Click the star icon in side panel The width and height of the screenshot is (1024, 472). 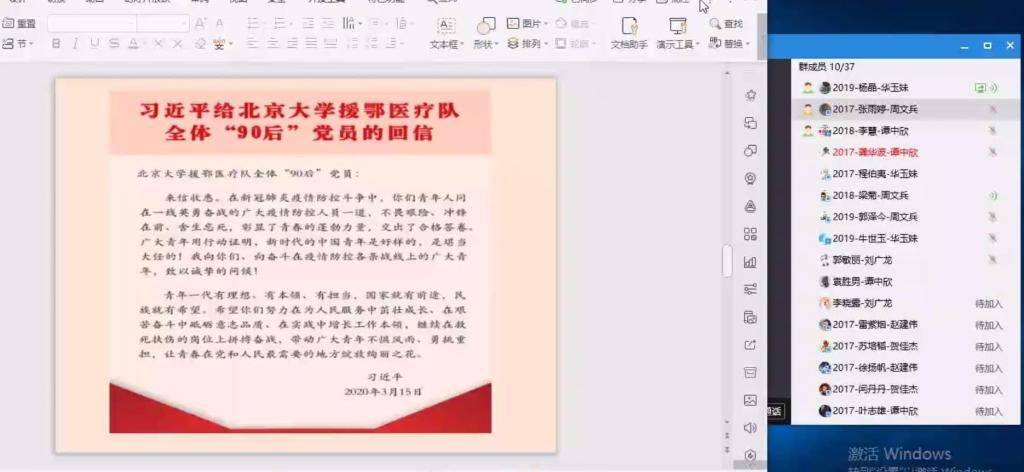[x=750, y=95]
